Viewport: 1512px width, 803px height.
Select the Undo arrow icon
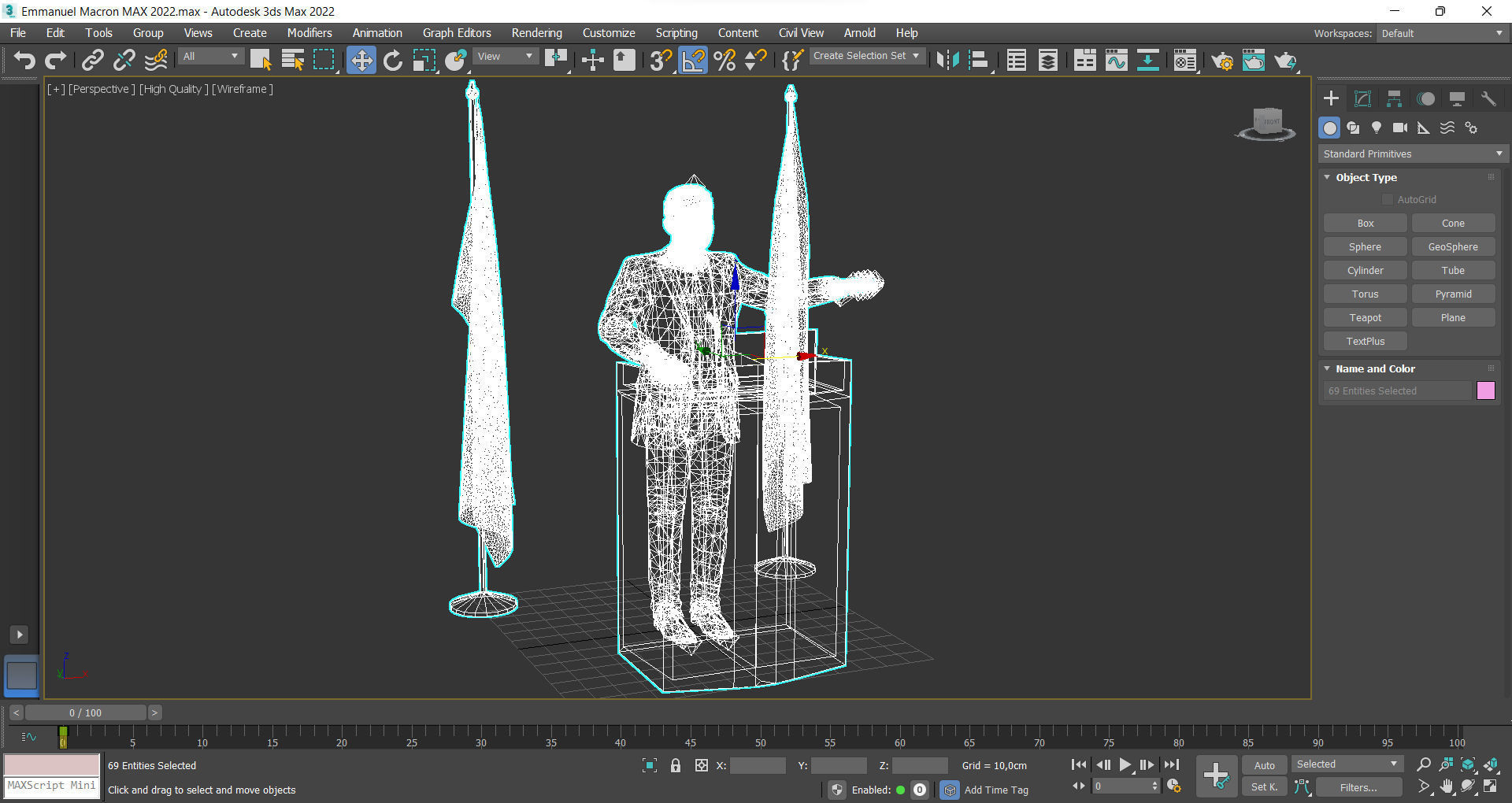pos(24,60)
